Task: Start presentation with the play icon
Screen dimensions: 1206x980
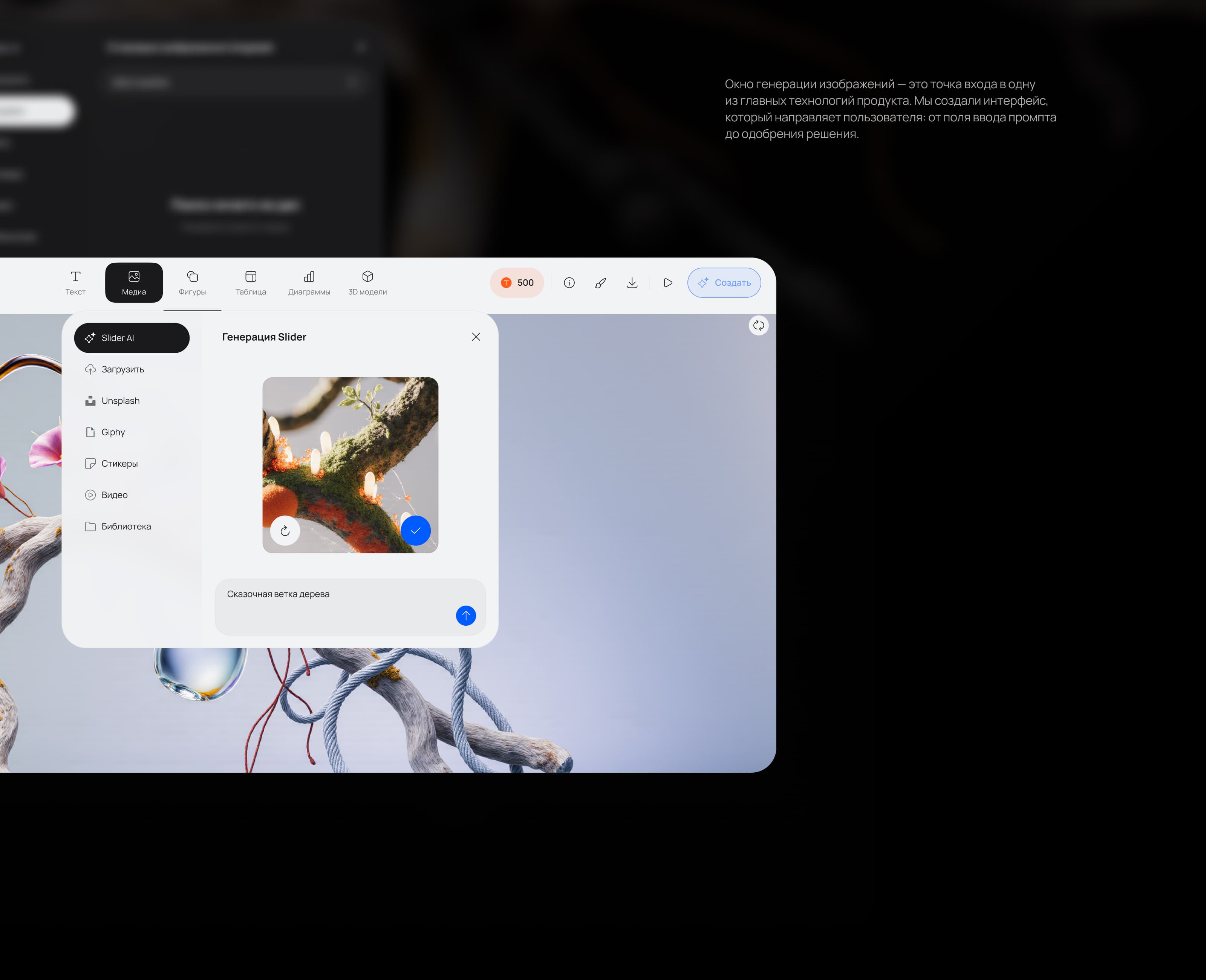Action: [667, 283]
